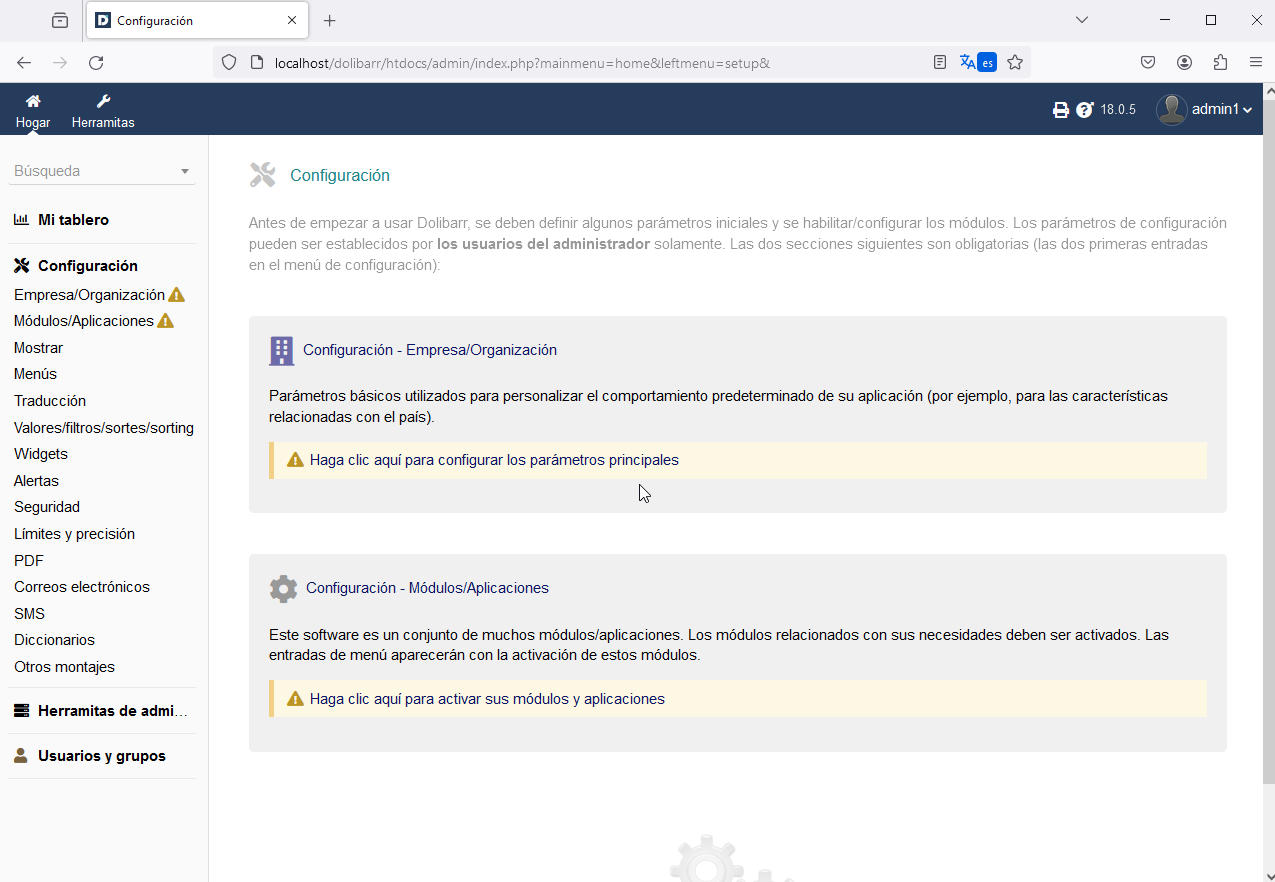Expand Usuarios y grupos section
Screen dimensions: 1275x882
coord(101,756)
